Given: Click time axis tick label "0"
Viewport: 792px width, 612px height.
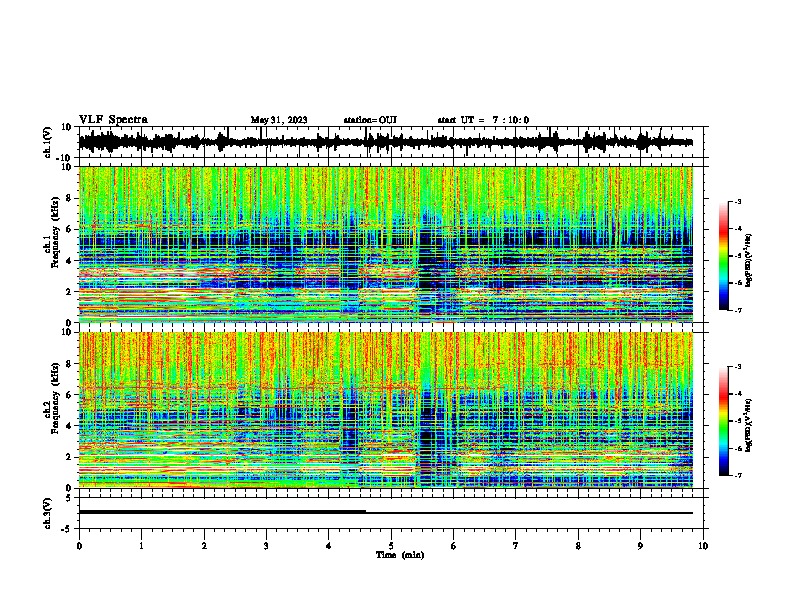Looking at the screenshot, I should click(79, 546).
